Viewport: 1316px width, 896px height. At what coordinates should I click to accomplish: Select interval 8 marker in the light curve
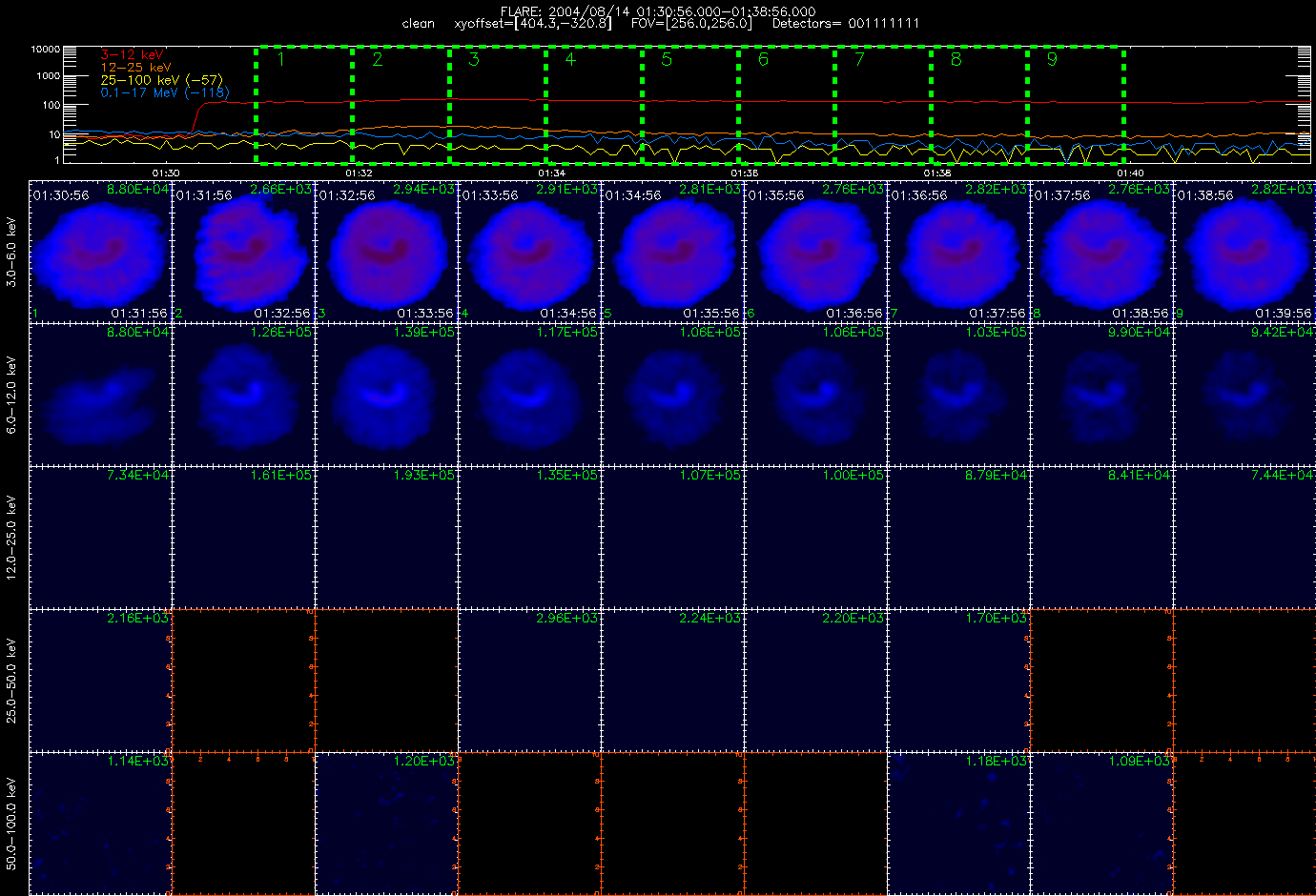click(x=956, y=59)
